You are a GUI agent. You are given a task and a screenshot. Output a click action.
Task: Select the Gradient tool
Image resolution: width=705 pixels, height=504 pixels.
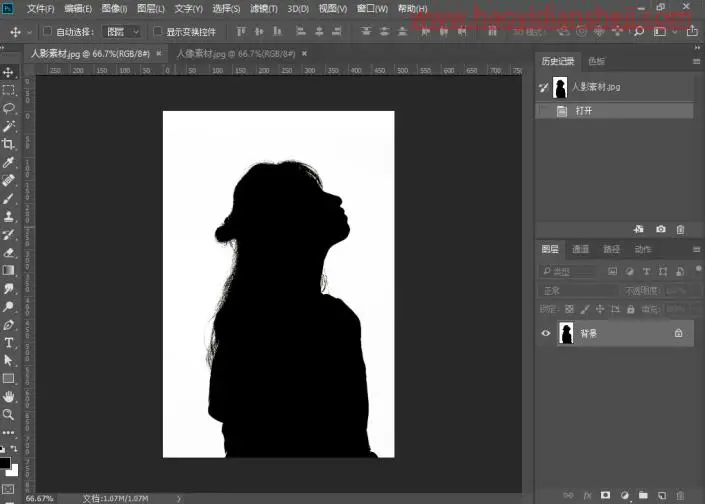(8, 270)
